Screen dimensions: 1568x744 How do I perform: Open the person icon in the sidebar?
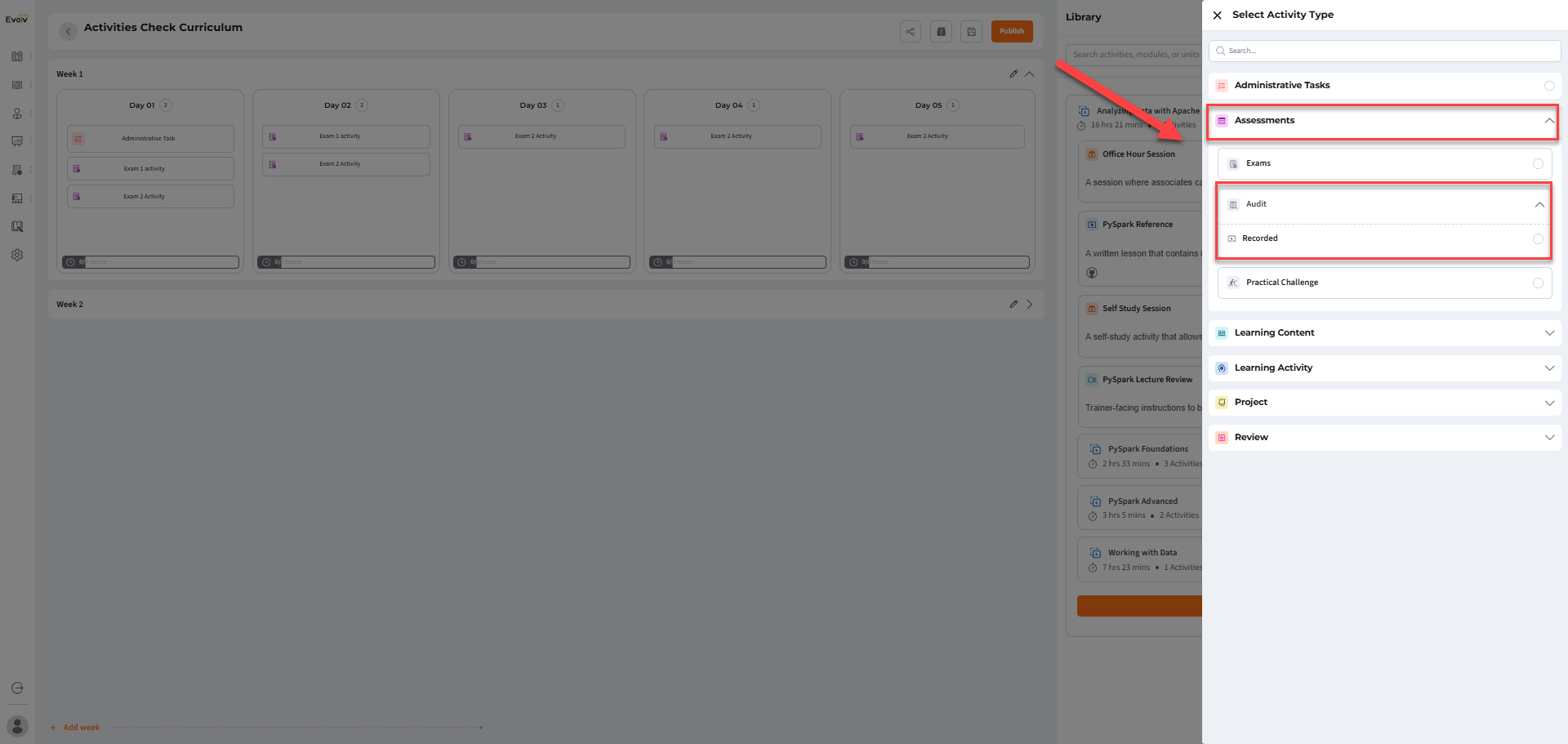pos(17,114)
